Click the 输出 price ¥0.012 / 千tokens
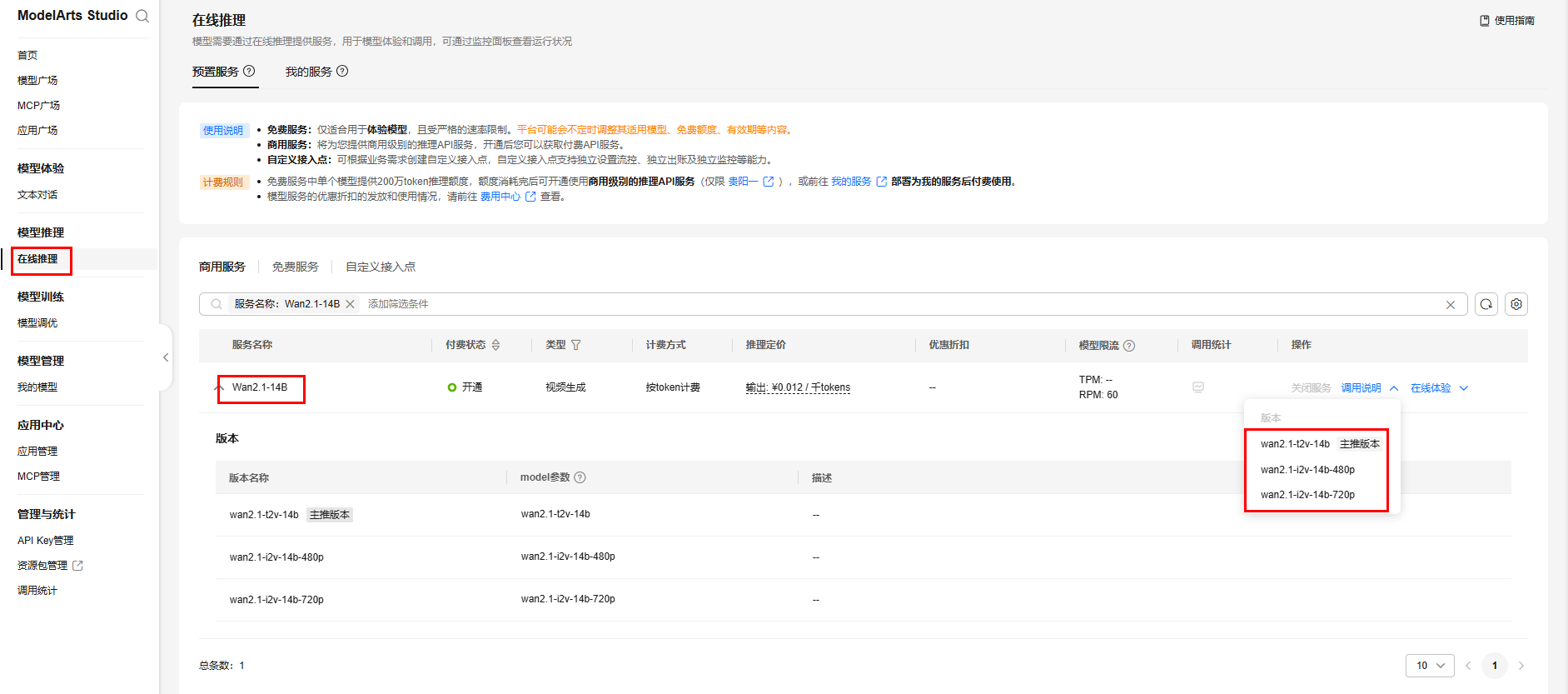The image size is (1568, 694). point(798,387)
